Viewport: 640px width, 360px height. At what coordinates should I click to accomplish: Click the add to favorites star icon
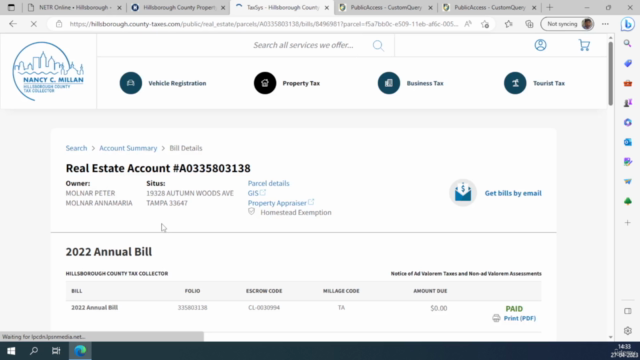485,24
